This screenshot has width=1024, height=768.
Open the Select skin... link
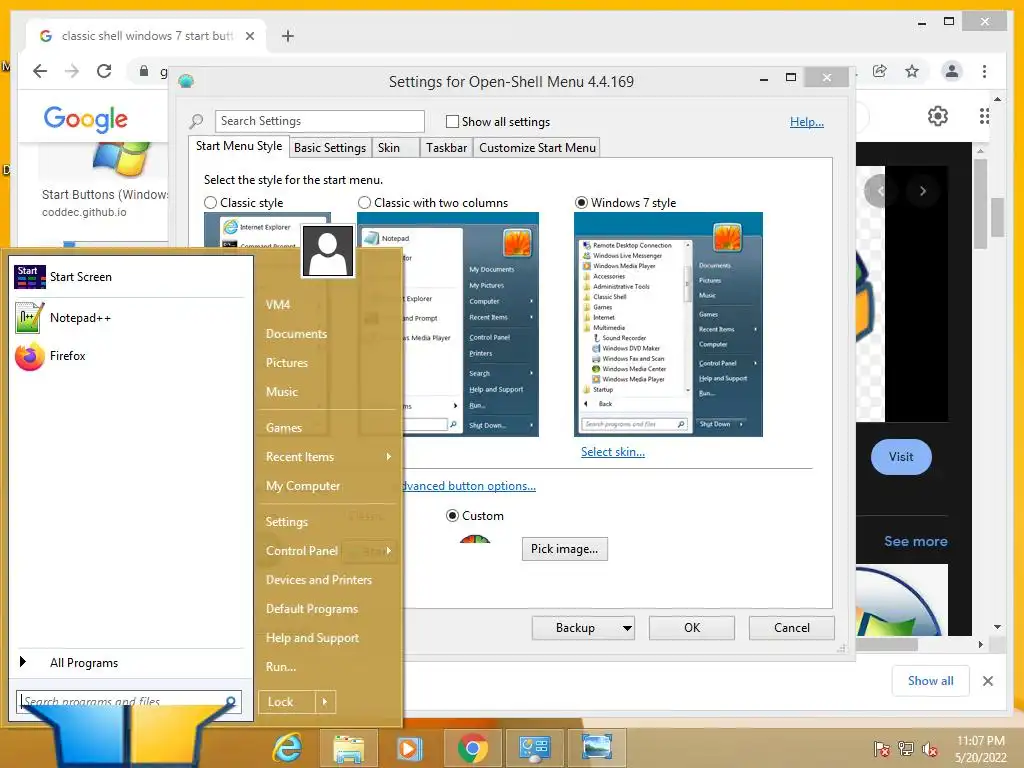613,452
